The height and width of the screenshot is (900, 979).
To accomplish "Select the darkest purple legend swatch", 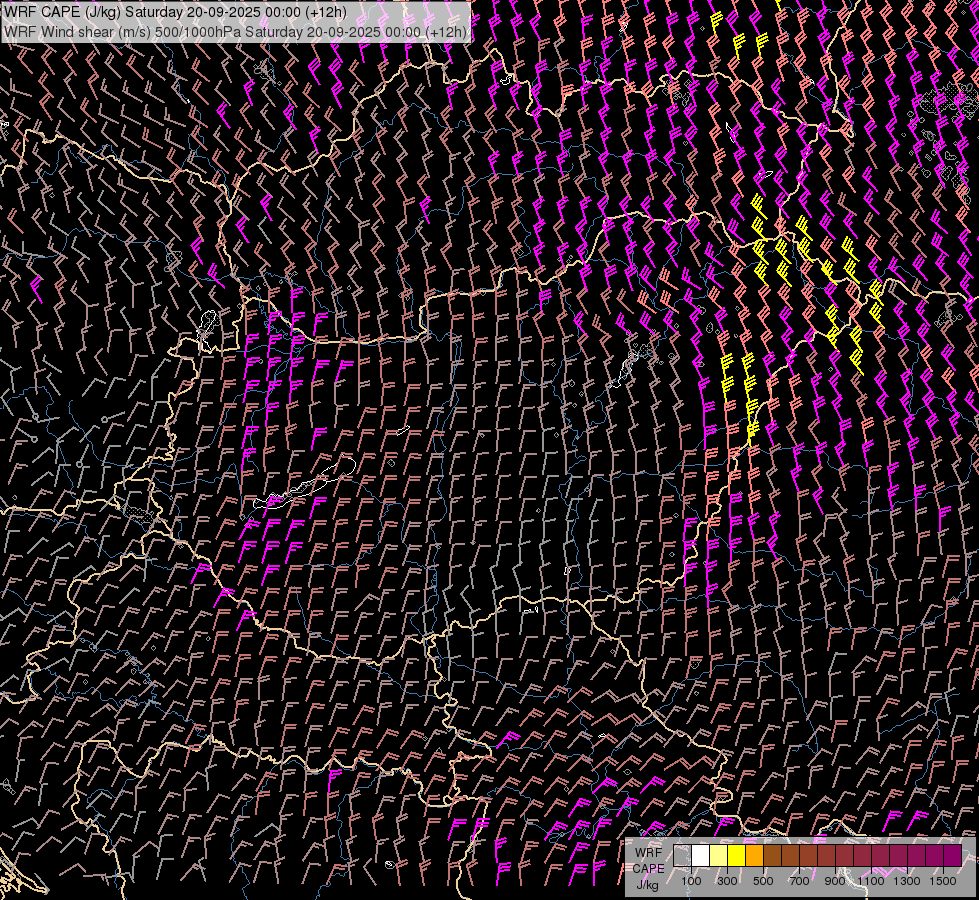I will pyautogui.click(x=952, y=856).
